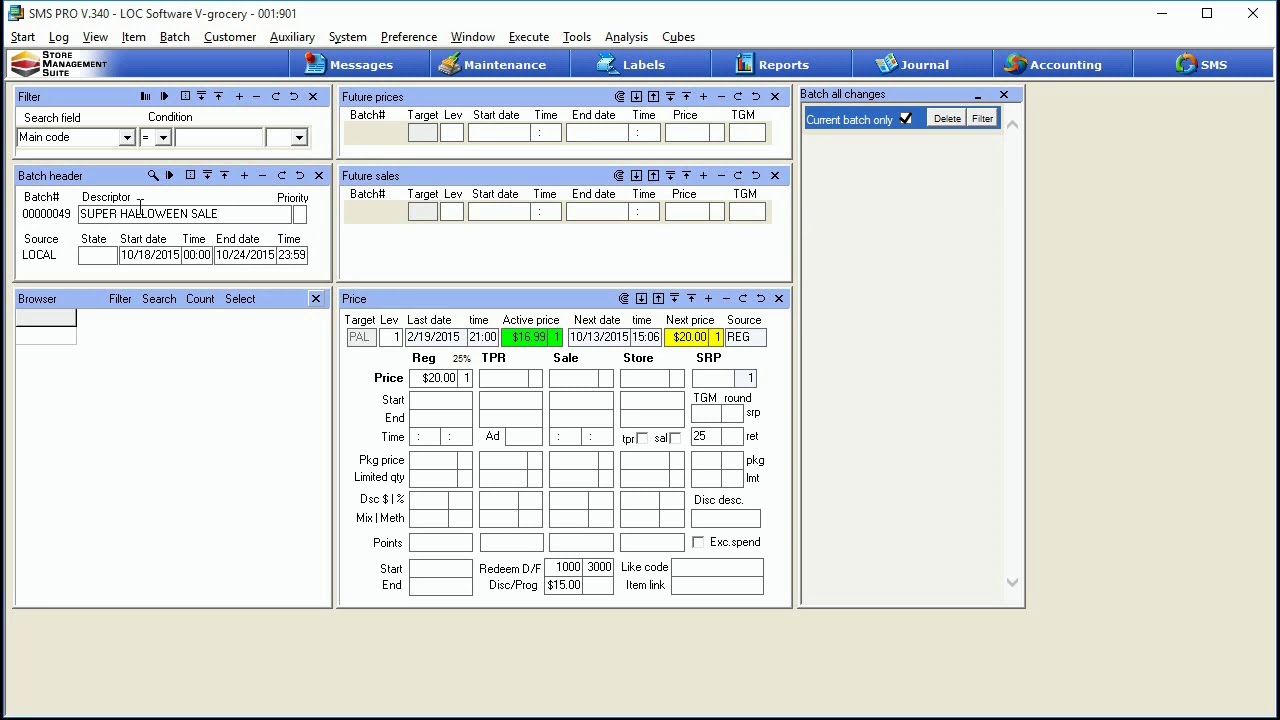
Task: Click Search in the Browser panel
Action: click(159, 299)
